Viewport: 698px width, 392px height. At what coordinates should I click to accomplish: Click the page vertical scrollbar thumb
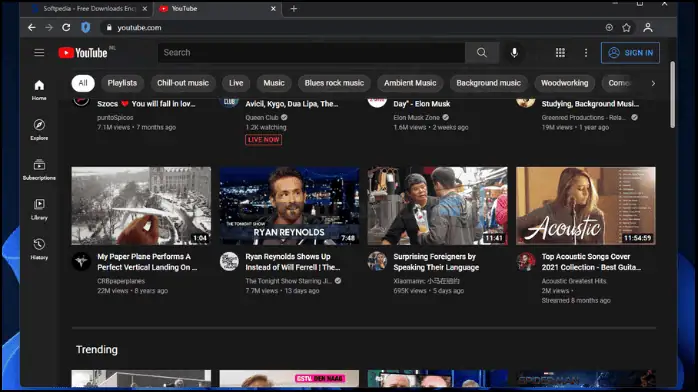pos(672,95)
